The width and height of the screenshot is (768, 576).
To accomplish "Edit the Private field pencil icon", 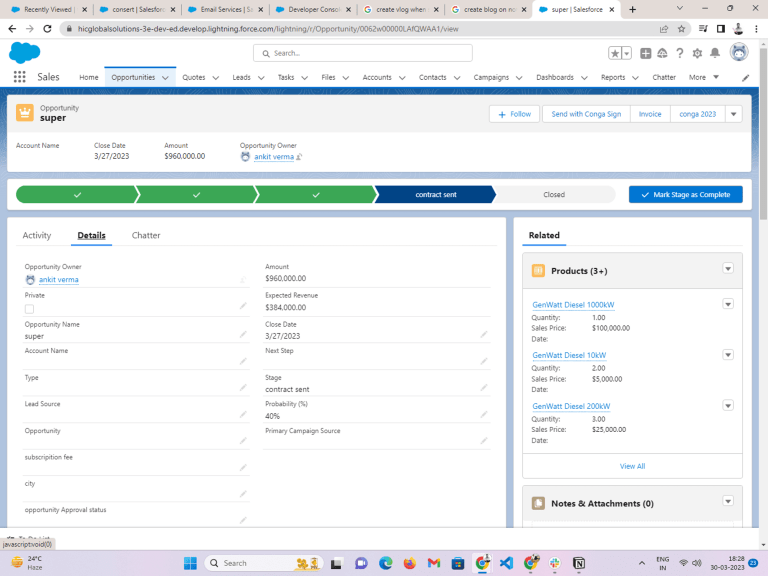I will [243, 306].
